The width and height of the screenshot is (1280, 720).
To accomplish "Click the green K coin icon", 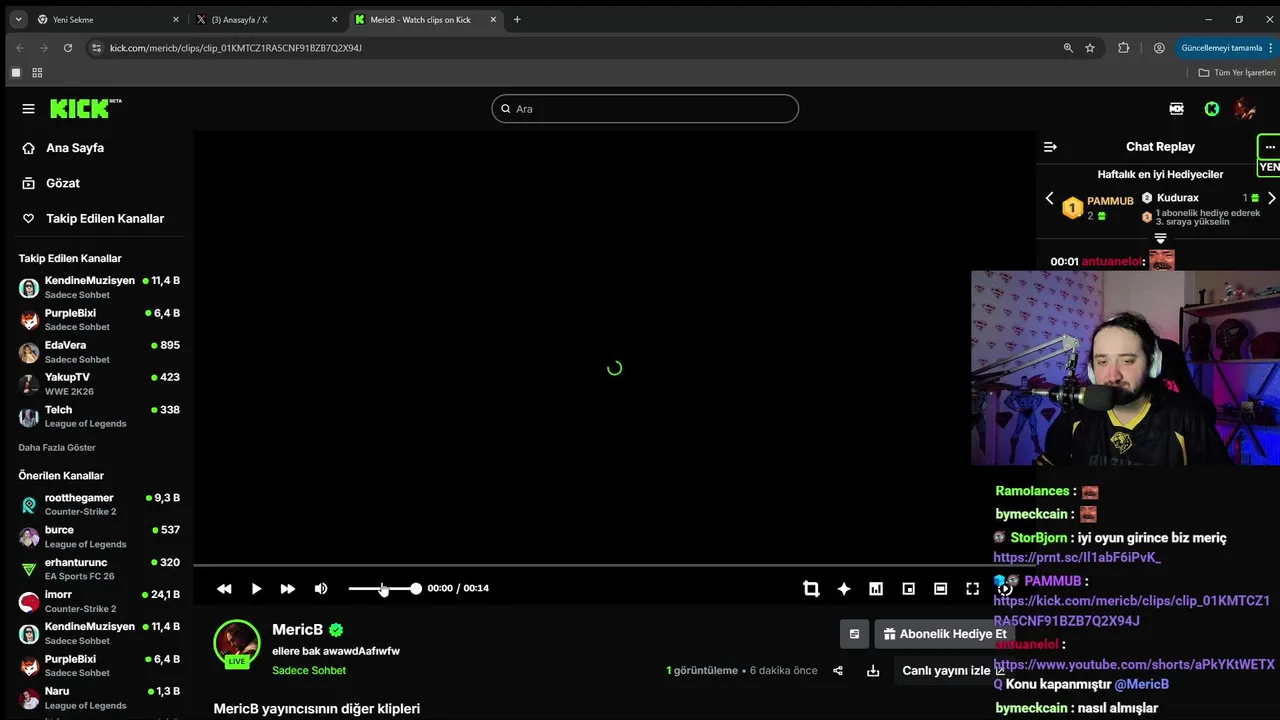I will (x=1212, y=109).
